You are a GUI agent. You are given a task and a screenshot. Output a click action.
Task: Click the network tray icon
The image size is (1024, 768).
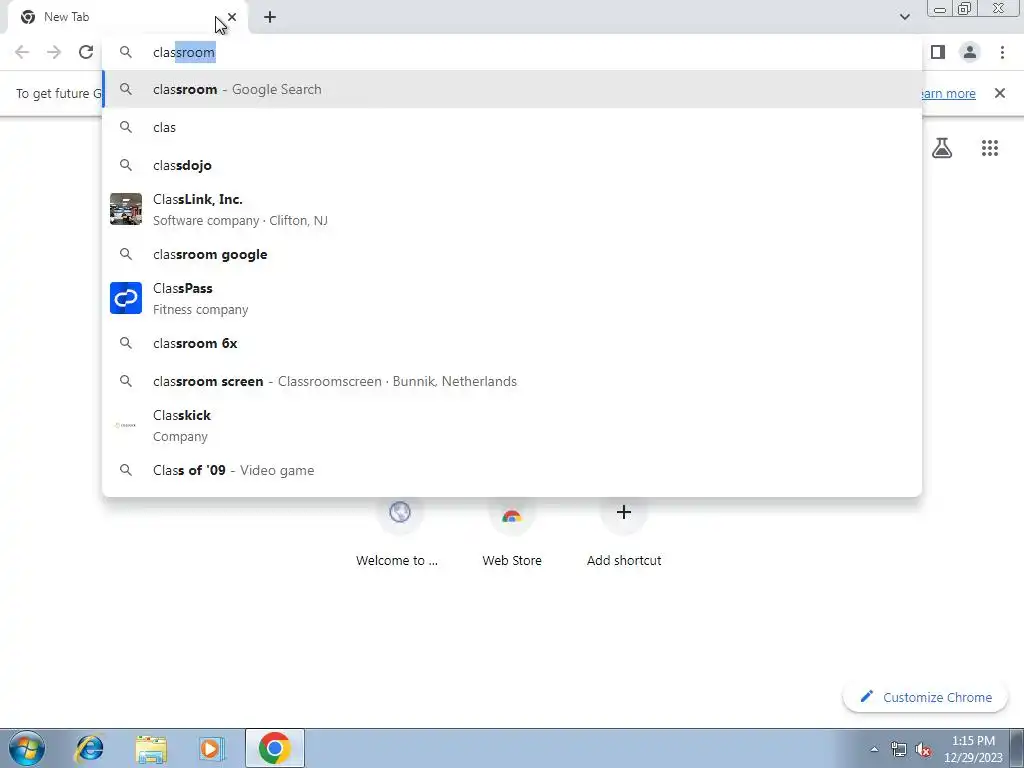899,749
